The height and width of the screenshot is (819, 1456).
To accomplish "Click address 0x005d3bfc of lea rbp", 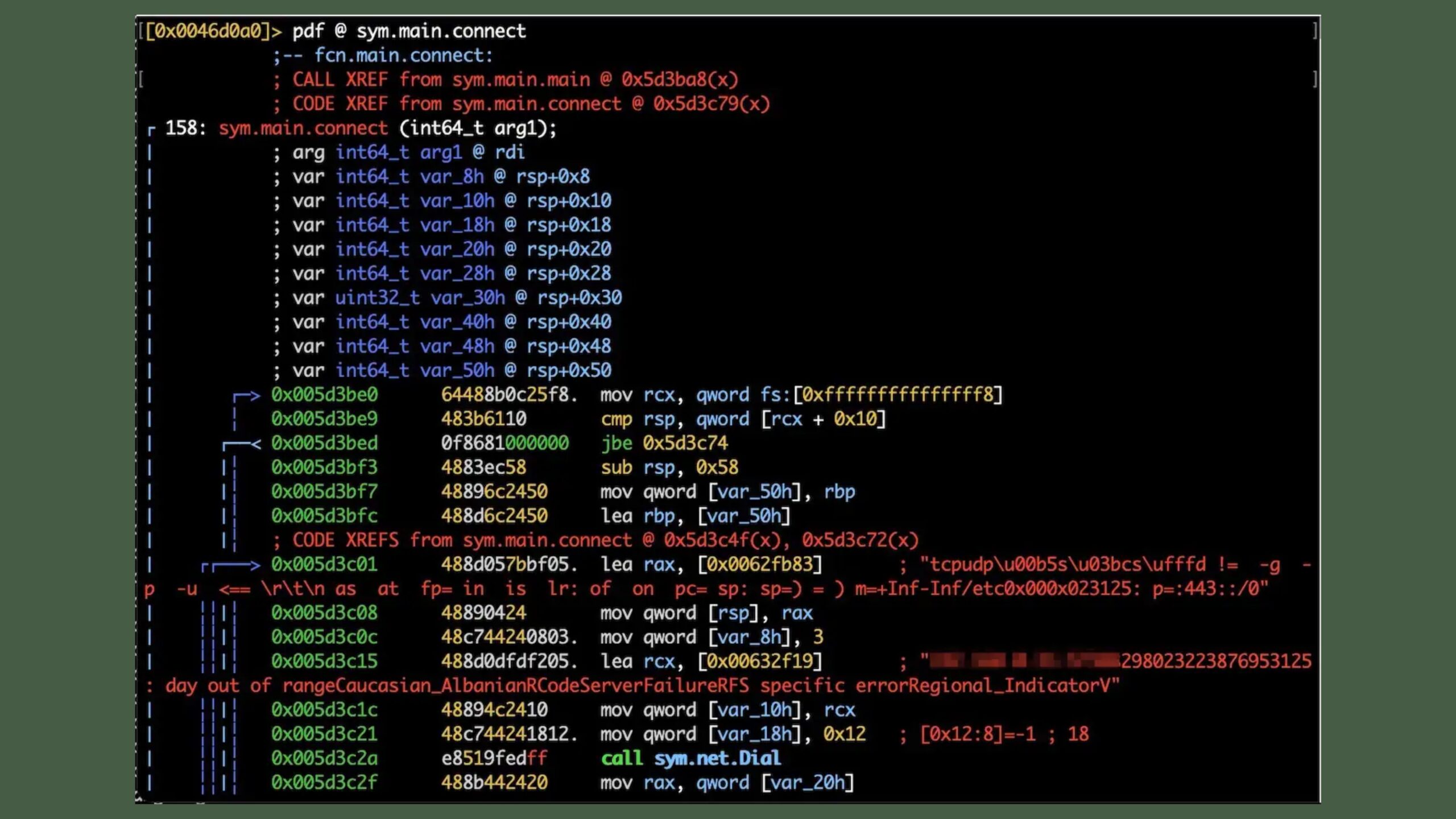I will 324,516.
